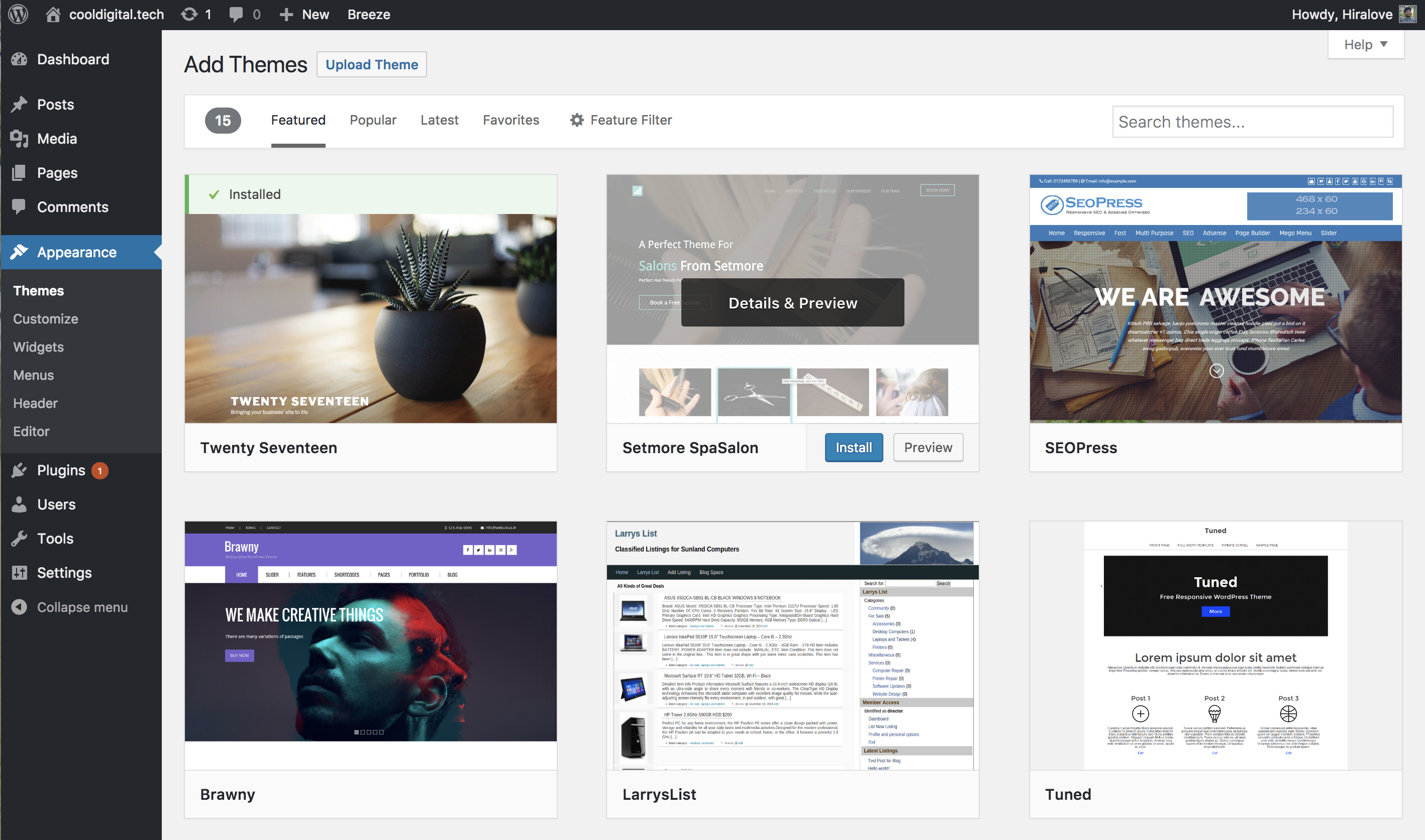Click the WordPress logo icon

(18, 14)
